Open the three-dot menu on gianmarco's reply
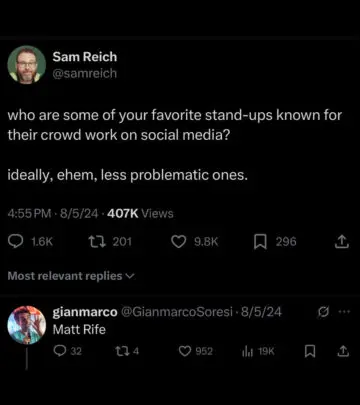 click(x=343, y=312)
